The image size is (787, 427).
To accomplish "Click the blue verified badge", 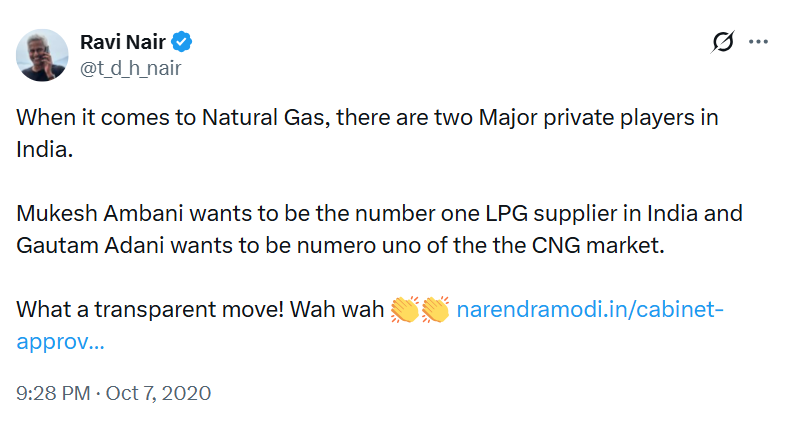I will (x=184, y=42).
